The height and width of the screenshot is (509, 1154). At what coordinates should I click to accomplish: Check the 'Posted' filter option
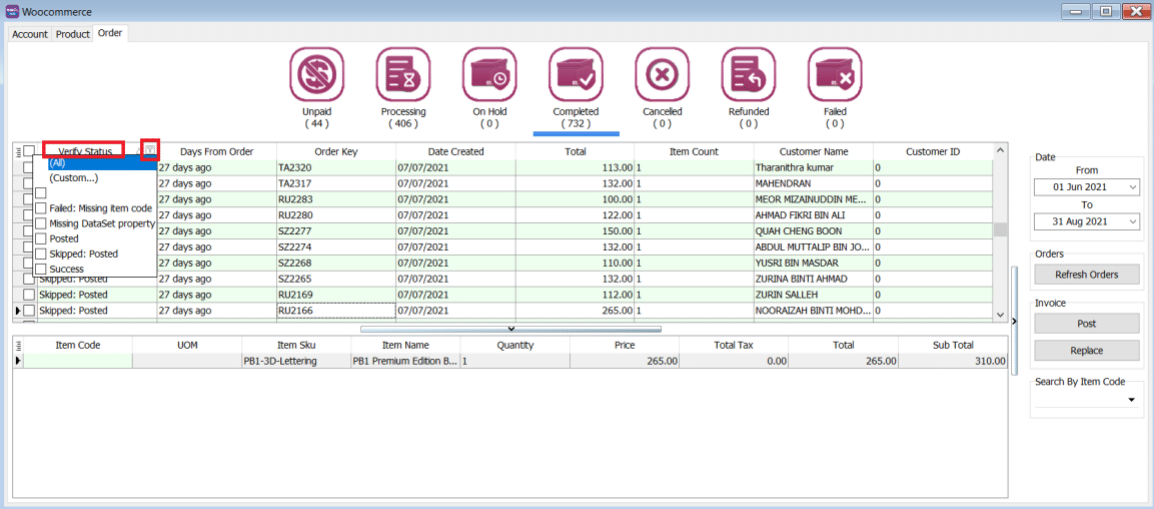(41, 239)
